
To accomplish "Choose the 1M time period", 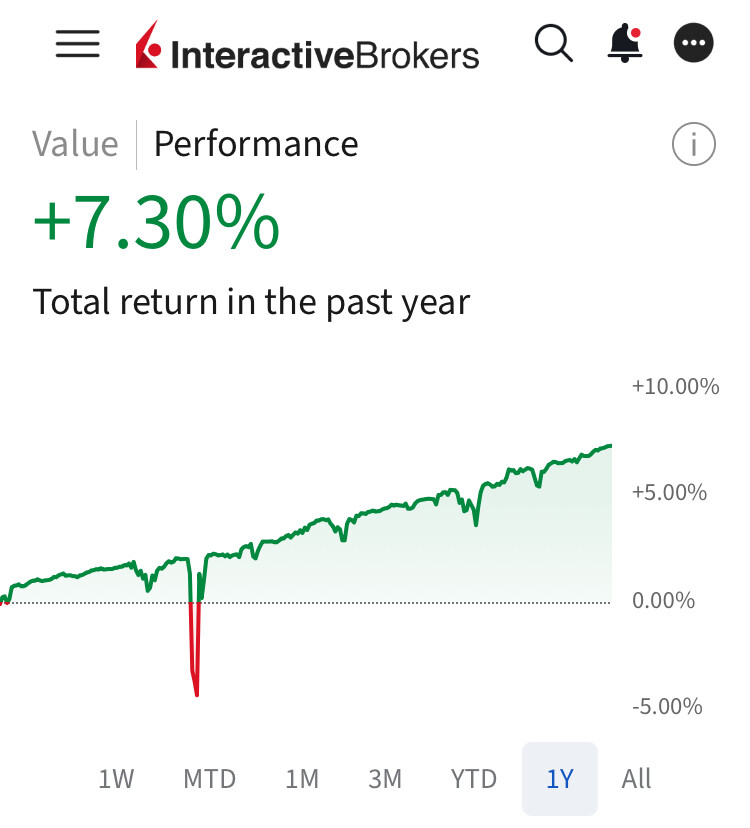I will [301, 779].
